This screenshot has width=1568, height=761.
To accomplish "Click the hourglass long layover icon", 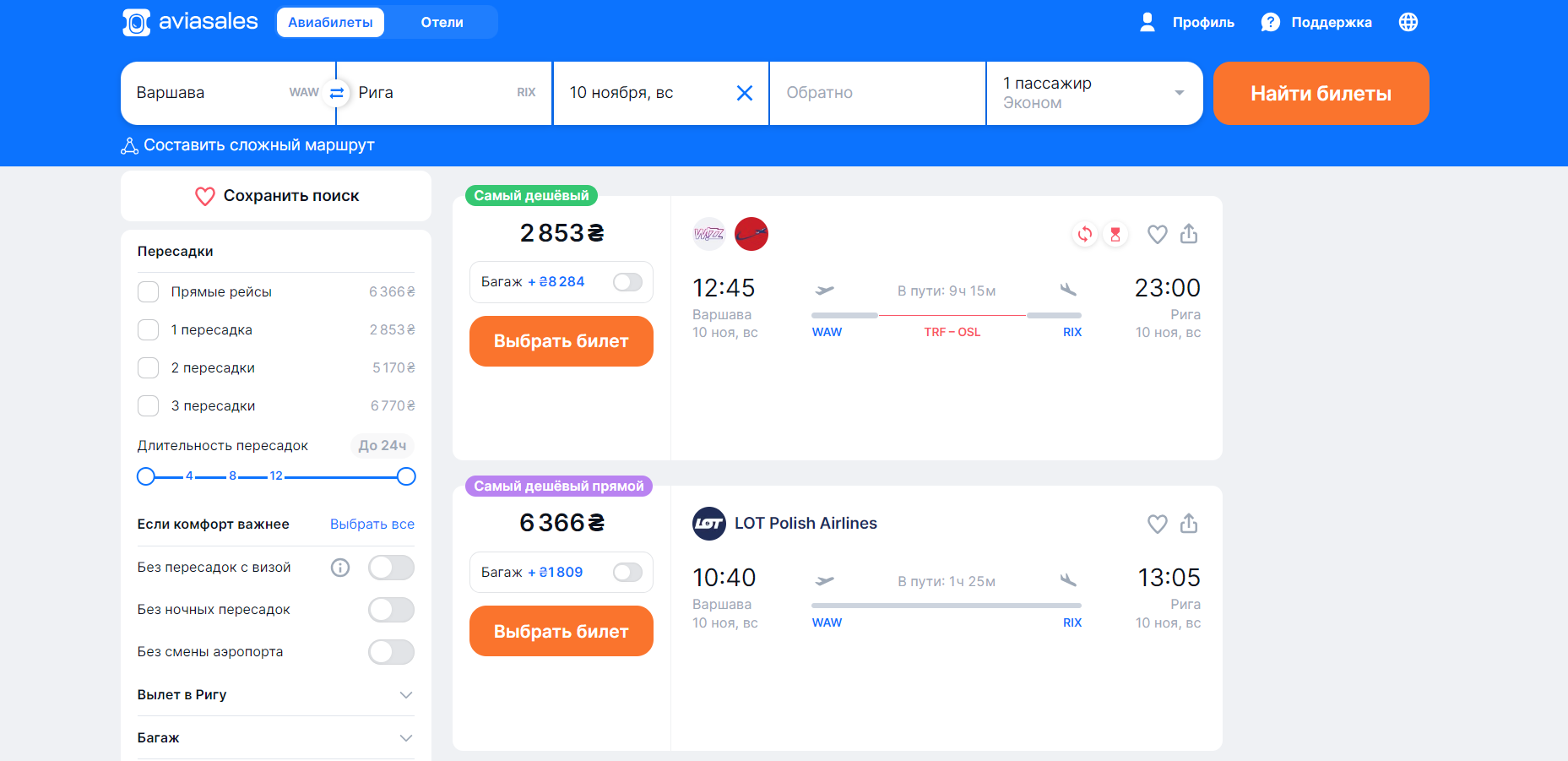I will (1115, 234).
